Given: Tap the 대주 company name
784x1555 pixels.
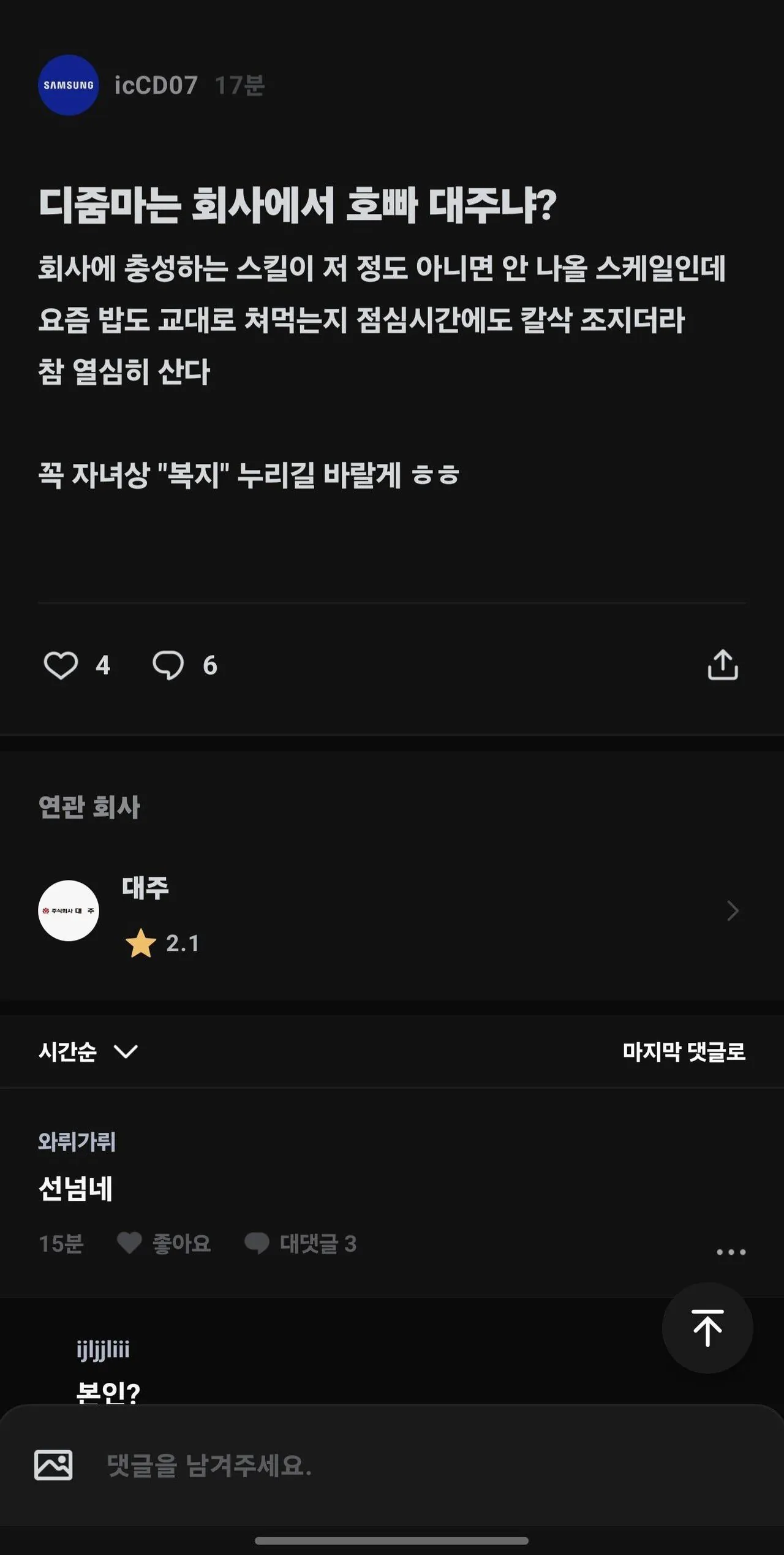Looking at the screenshot, I should tap(145, 887).
